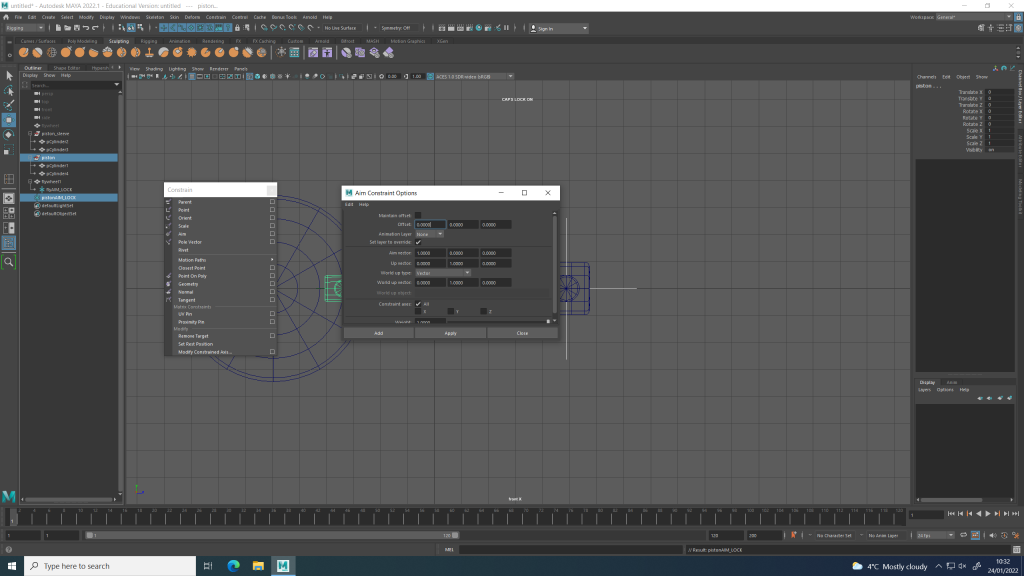Click play forward in playback controls
Viewport: 1024px width, 576px height.
click(987, 514)
